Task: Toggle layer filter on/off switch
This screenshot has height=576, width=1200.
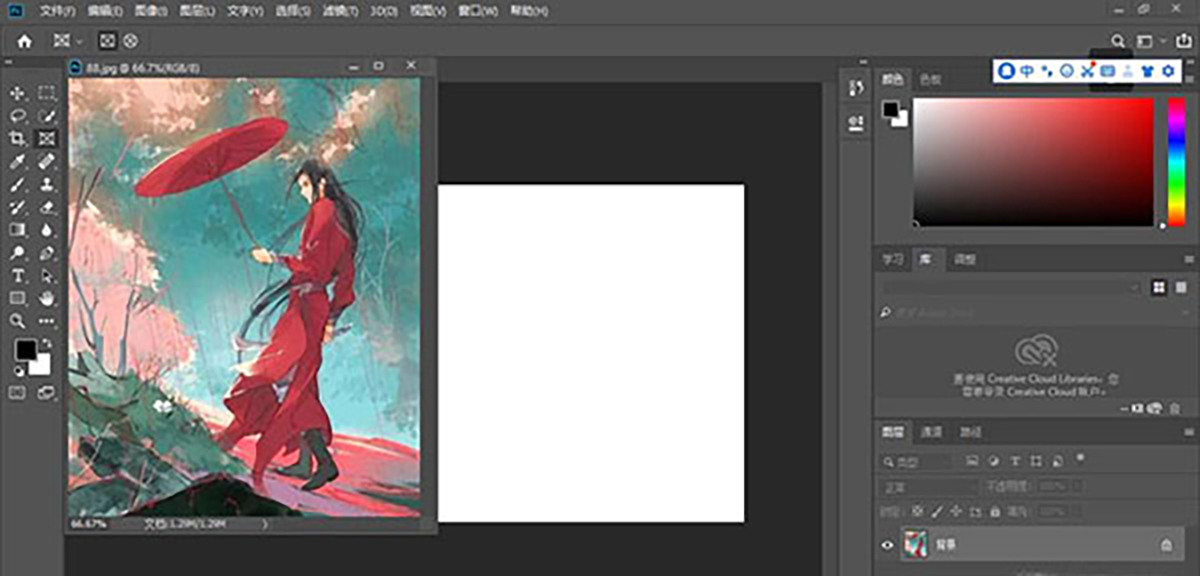Action: point(1080,457)
